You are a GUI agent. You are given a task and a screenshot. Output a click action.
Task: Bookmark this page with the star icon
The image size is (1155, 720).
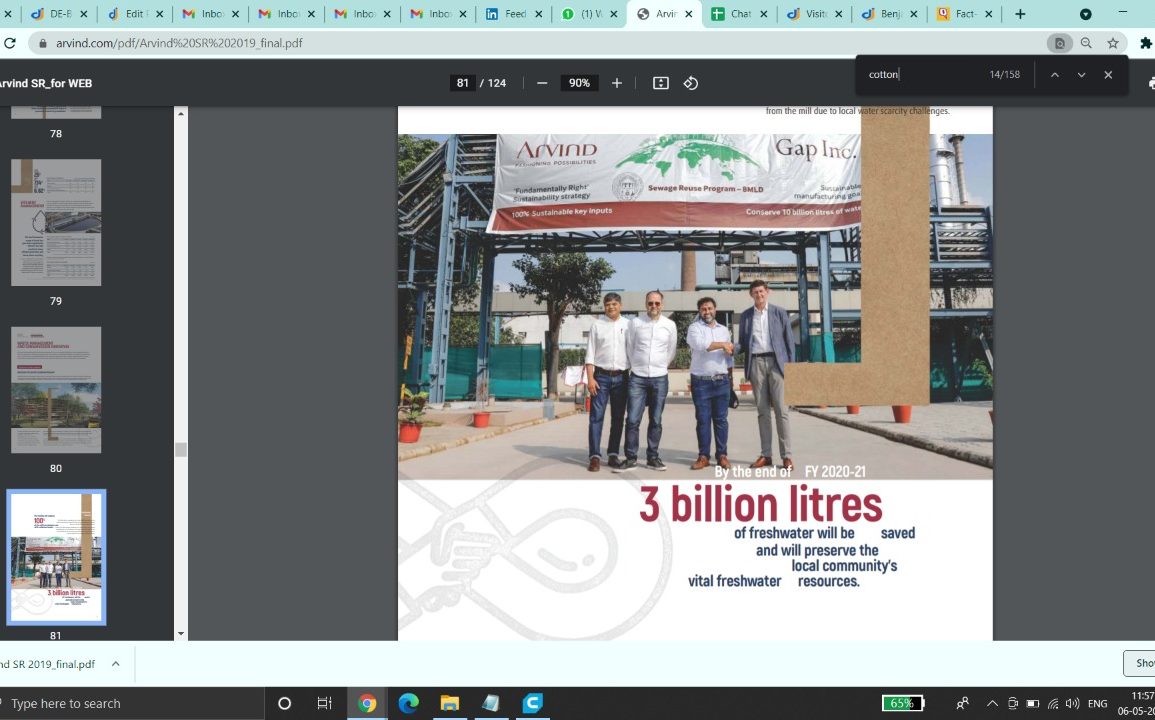1113,43
